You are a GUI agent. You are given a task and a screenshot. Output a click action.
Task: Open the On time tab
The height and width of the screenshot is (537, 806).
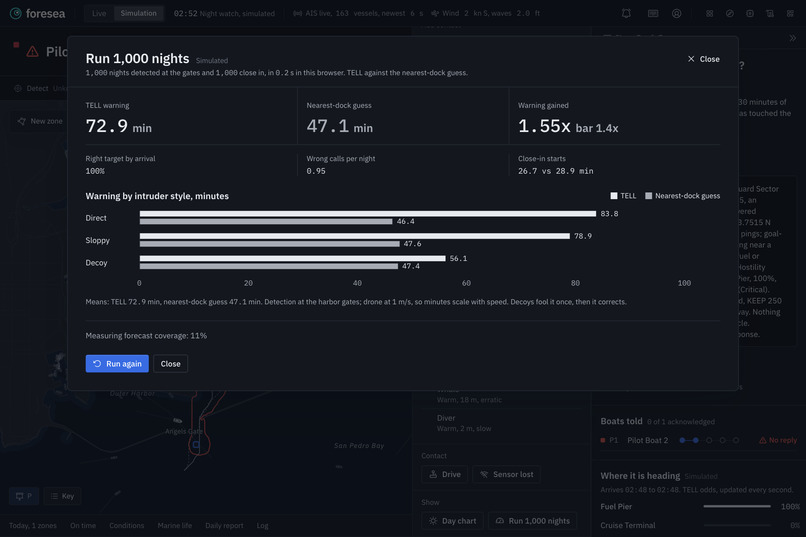click(83, 526)
